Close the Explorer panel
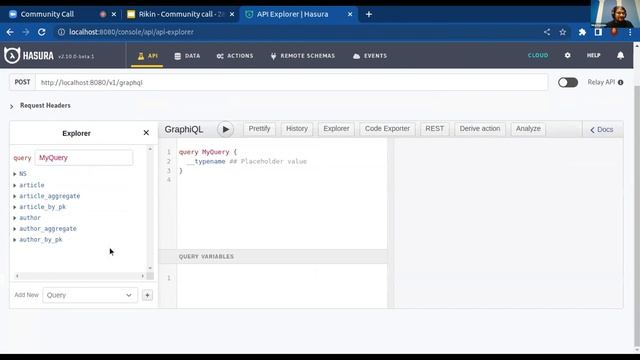 (x=146, y=133)
